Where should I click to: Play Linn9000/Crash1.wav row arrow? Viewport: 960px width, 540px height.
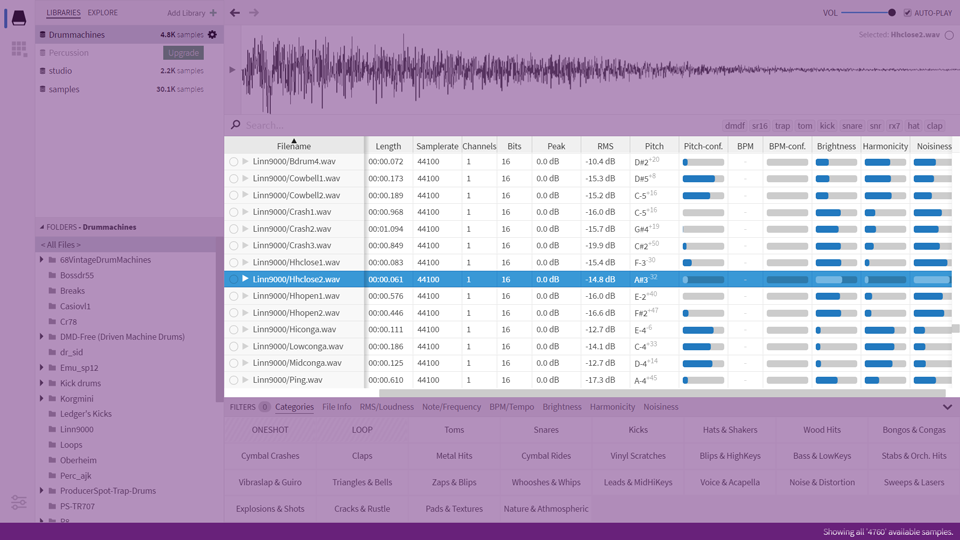pos(246,212)
